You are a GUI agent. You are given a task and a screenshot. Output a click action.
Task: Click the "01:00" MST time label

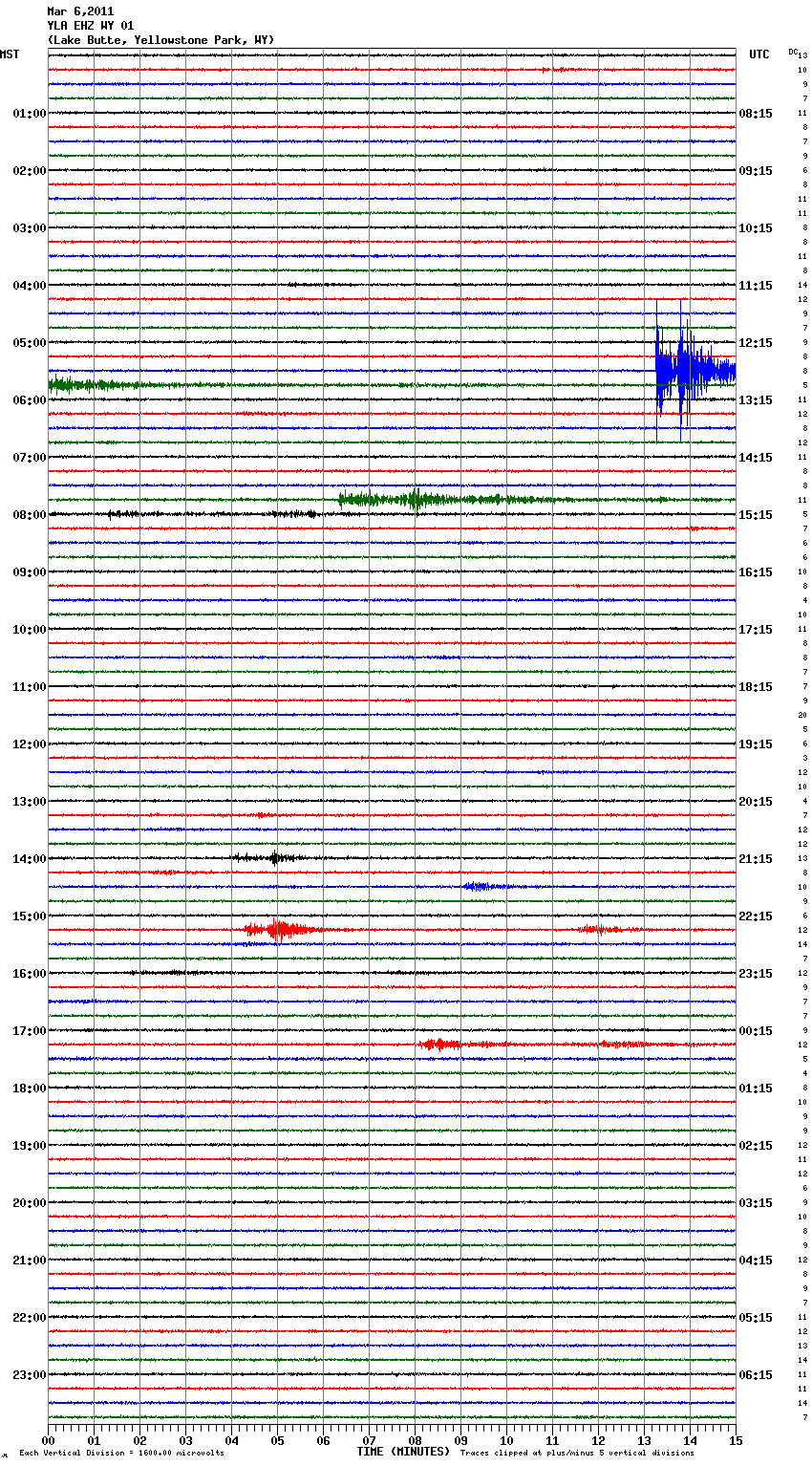tap(29, 114)
